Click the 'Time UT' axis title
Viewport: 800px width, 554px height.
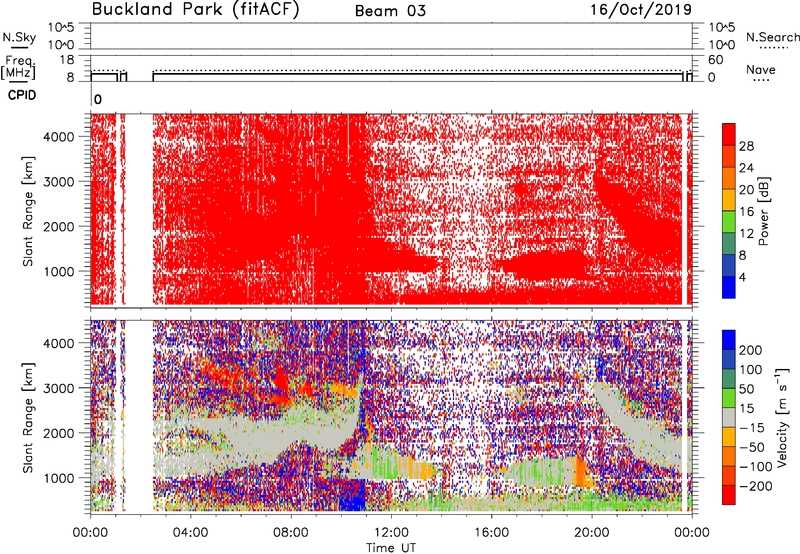(391, 548)
